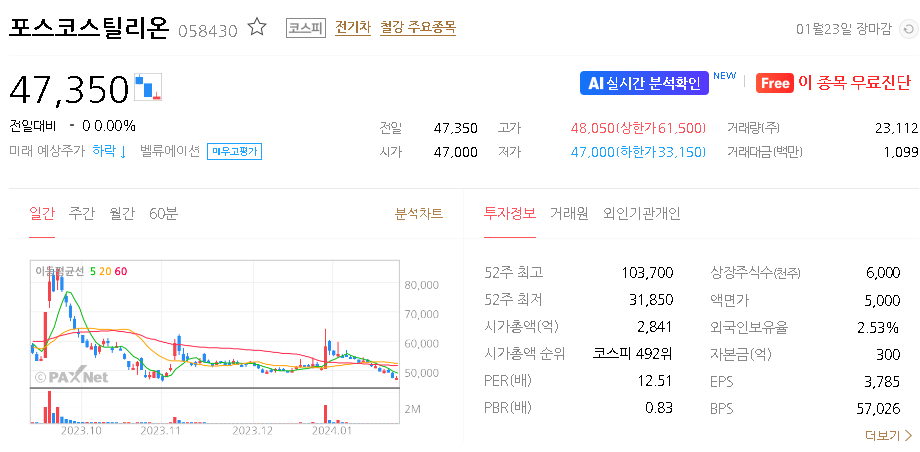
Task: Click the 시가총액 value 2,841
Action: click(655, 327)
